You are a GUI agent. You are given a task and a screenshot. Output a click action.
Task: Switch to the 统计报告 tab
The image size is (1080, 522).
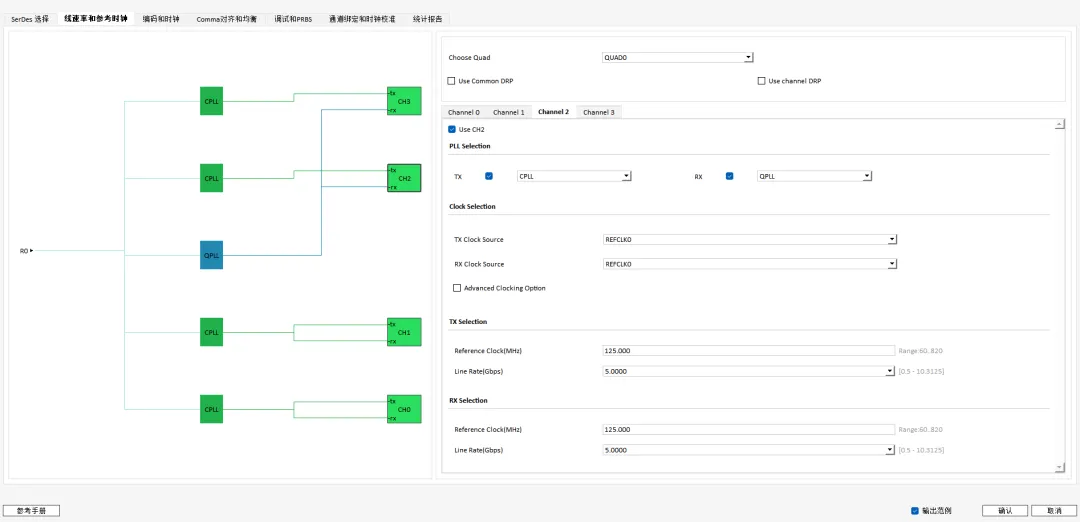pos(427,19)
